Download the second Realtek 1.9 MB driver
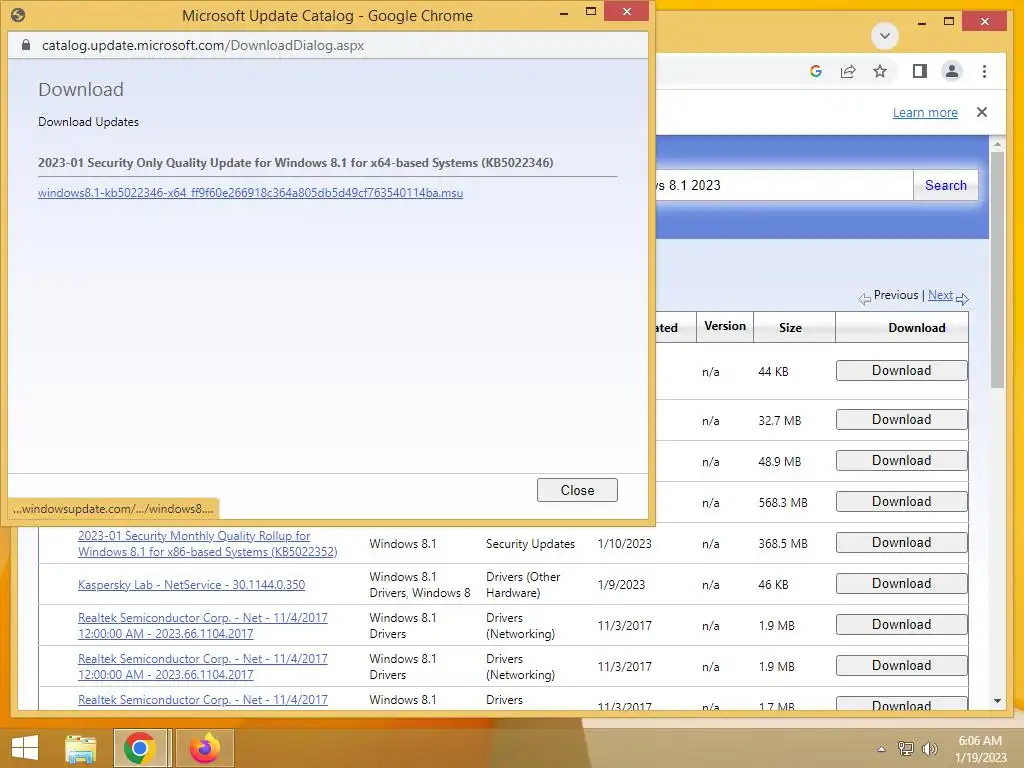This screenshot has width=1024, height=768. (901, 665)
